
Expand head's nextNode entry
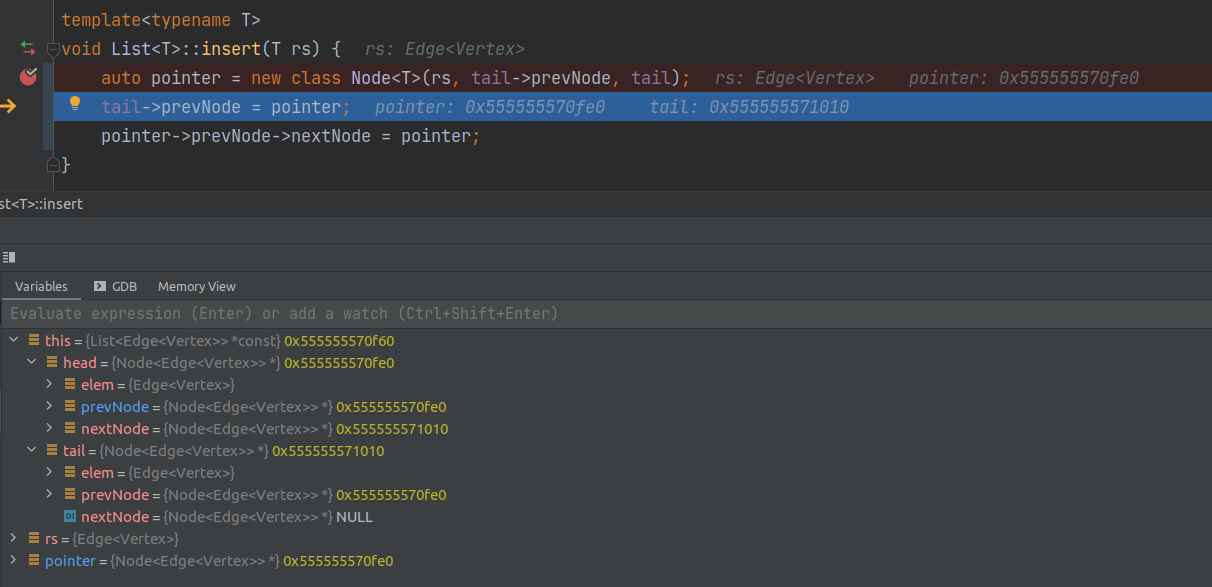pos(49,429)
